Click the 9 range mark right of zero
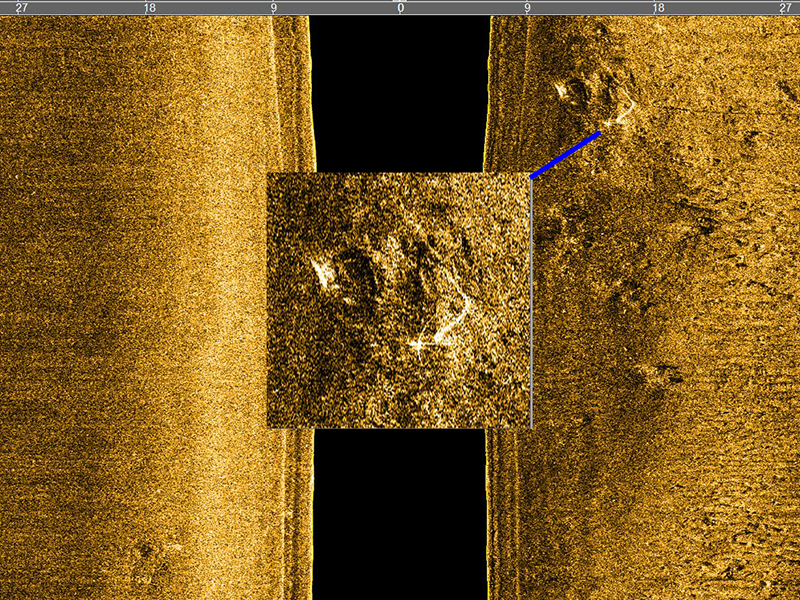Screen dimensions: 800x600 point(527,8)
